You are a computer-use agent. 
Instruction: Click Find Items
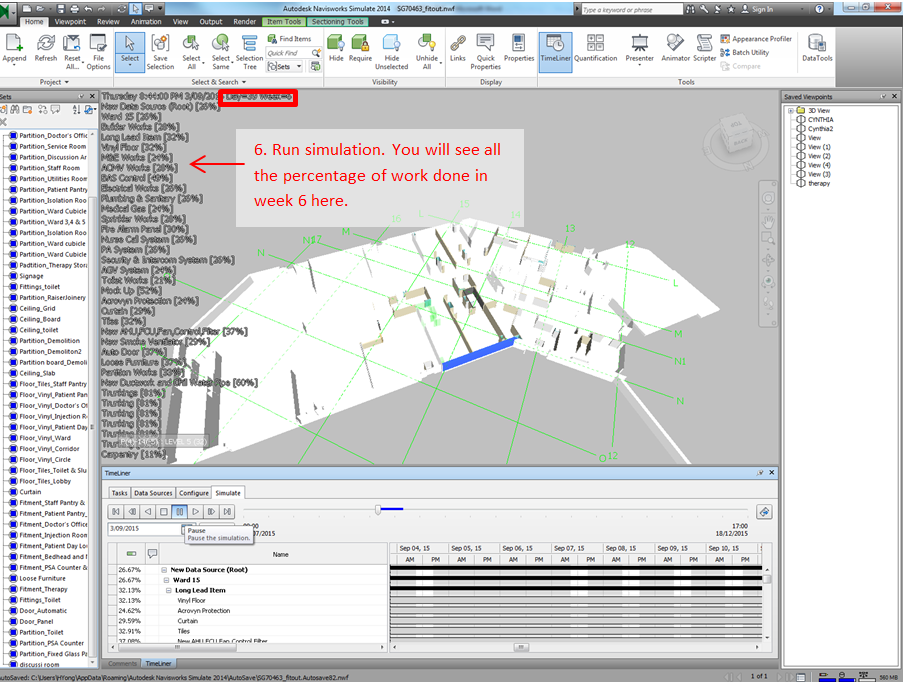tap(289, 38)
